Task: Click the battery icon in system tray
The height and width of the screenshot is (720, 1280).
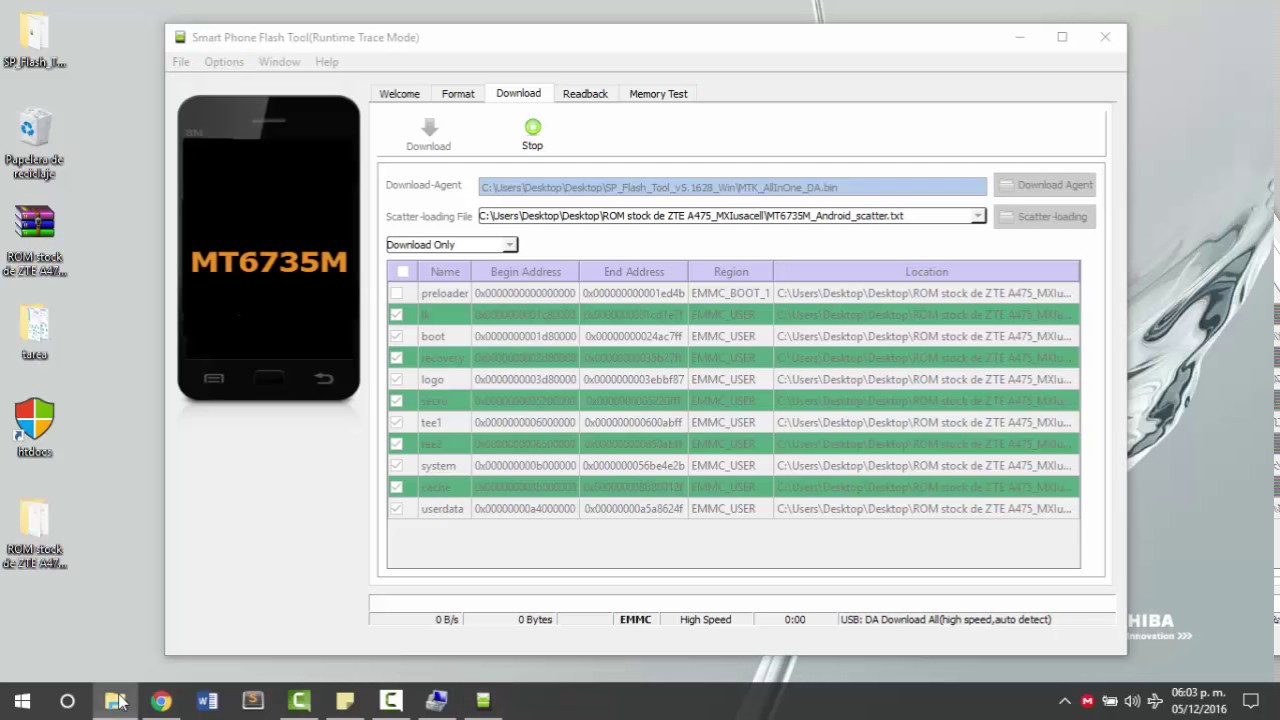Action: point(1110,701)
